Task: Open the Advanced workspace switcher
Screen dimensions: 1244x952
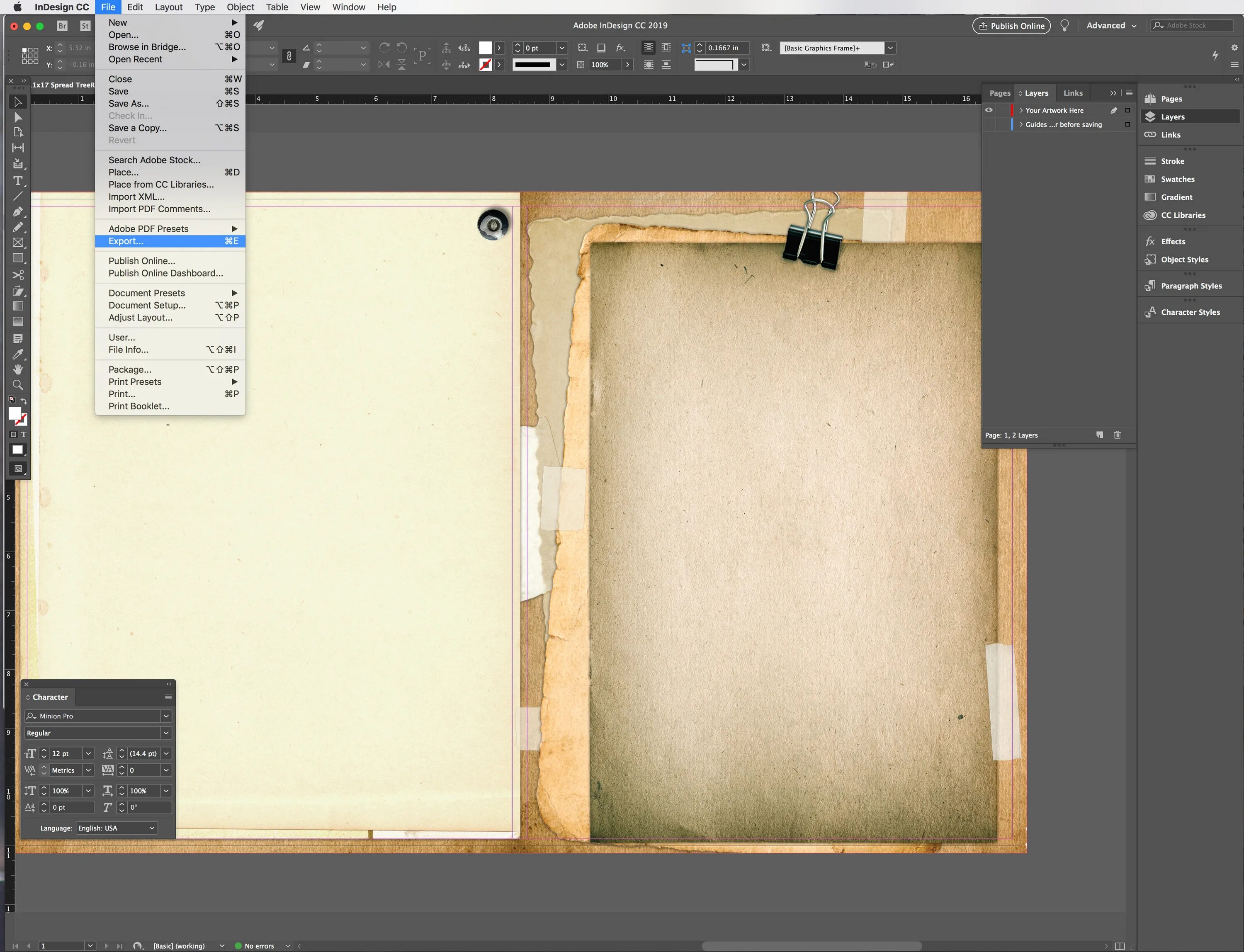Action: point(1111,26)
